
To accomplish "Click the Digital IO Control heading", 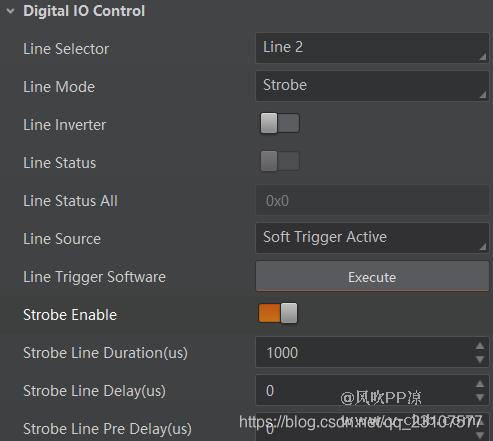I will coord(84,11).
